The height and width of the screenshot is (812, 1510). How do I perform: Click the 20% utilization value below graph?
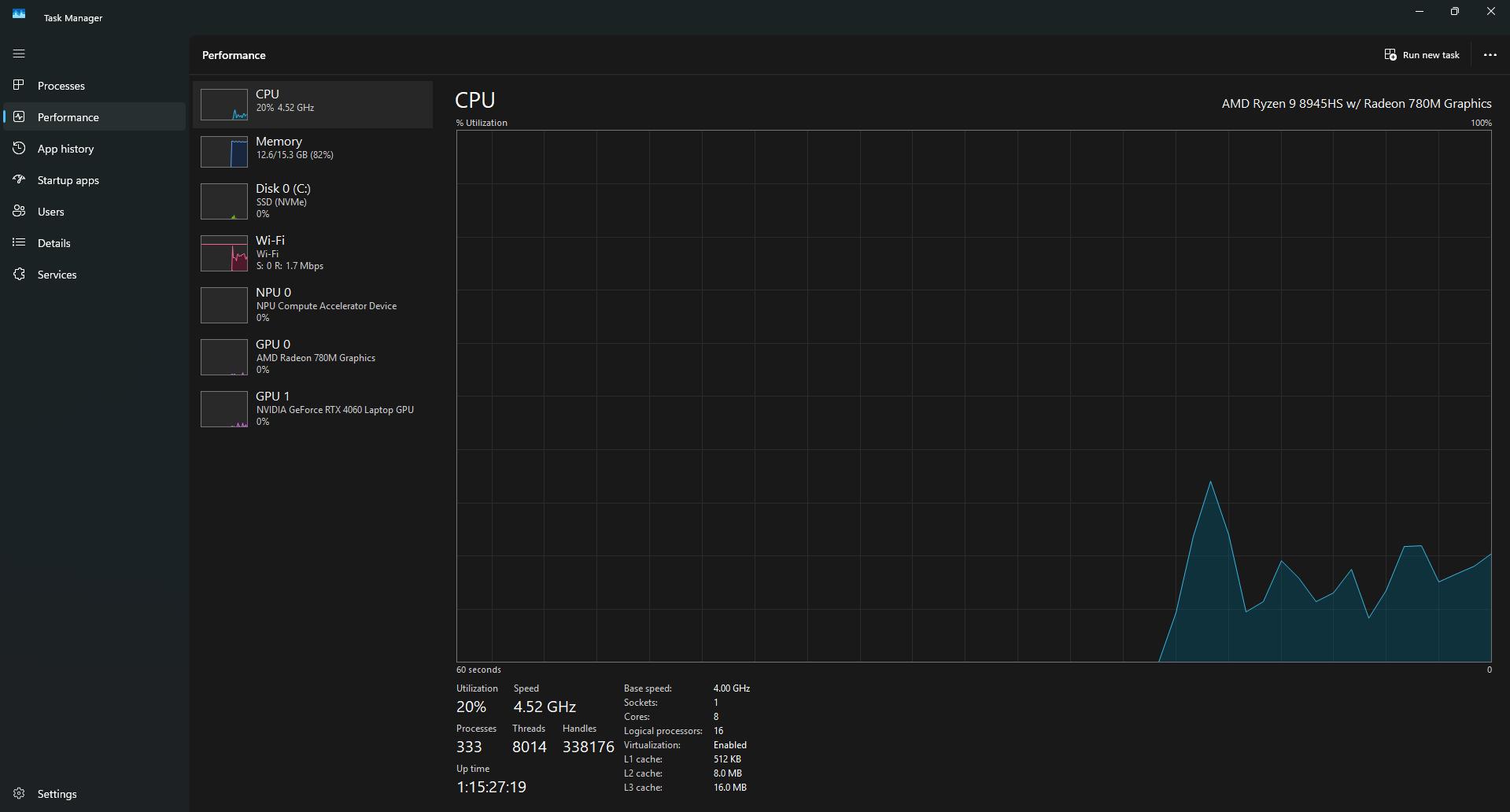coord(471,707)
